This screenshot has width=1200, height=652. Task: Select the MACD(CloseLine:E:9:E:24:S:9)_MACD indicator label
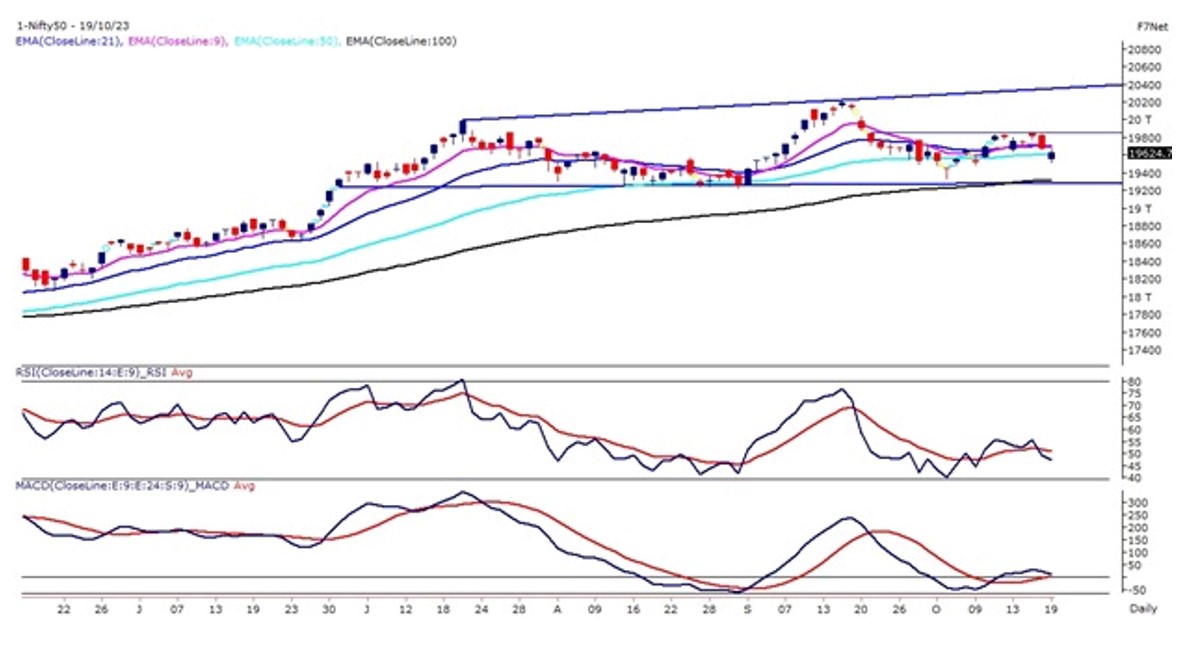point(123,485)
